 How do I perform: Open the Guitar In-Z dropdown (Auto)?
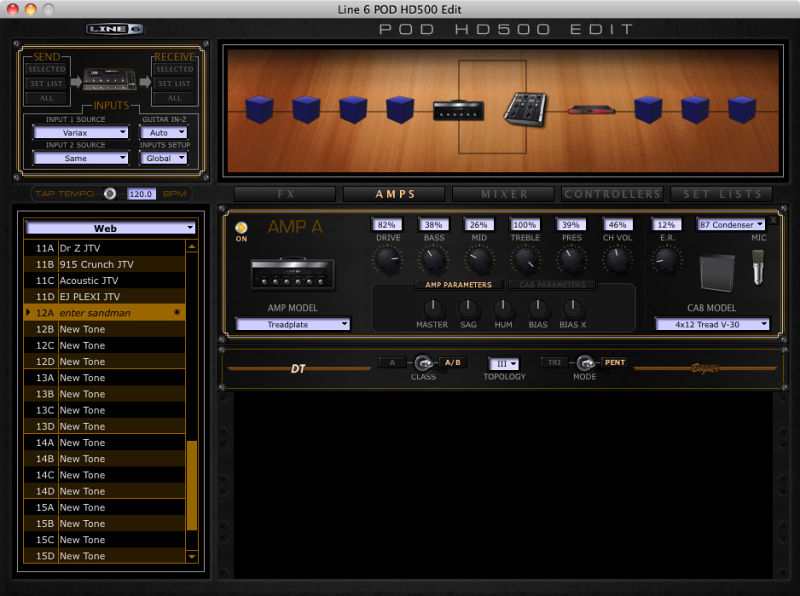(x=164, y=133)
